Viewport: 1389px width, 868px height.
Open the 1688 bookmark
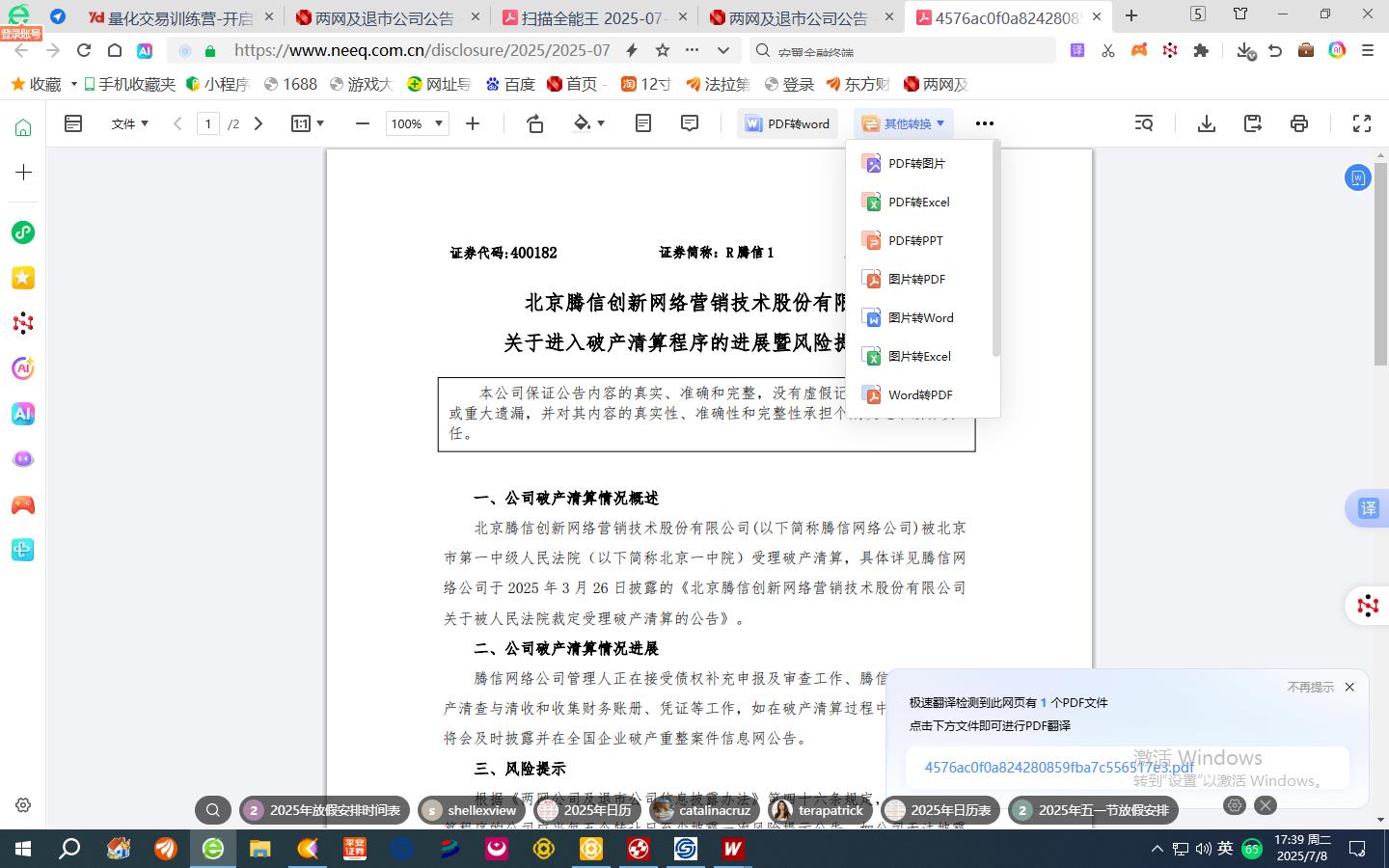(x=290, y=85)
